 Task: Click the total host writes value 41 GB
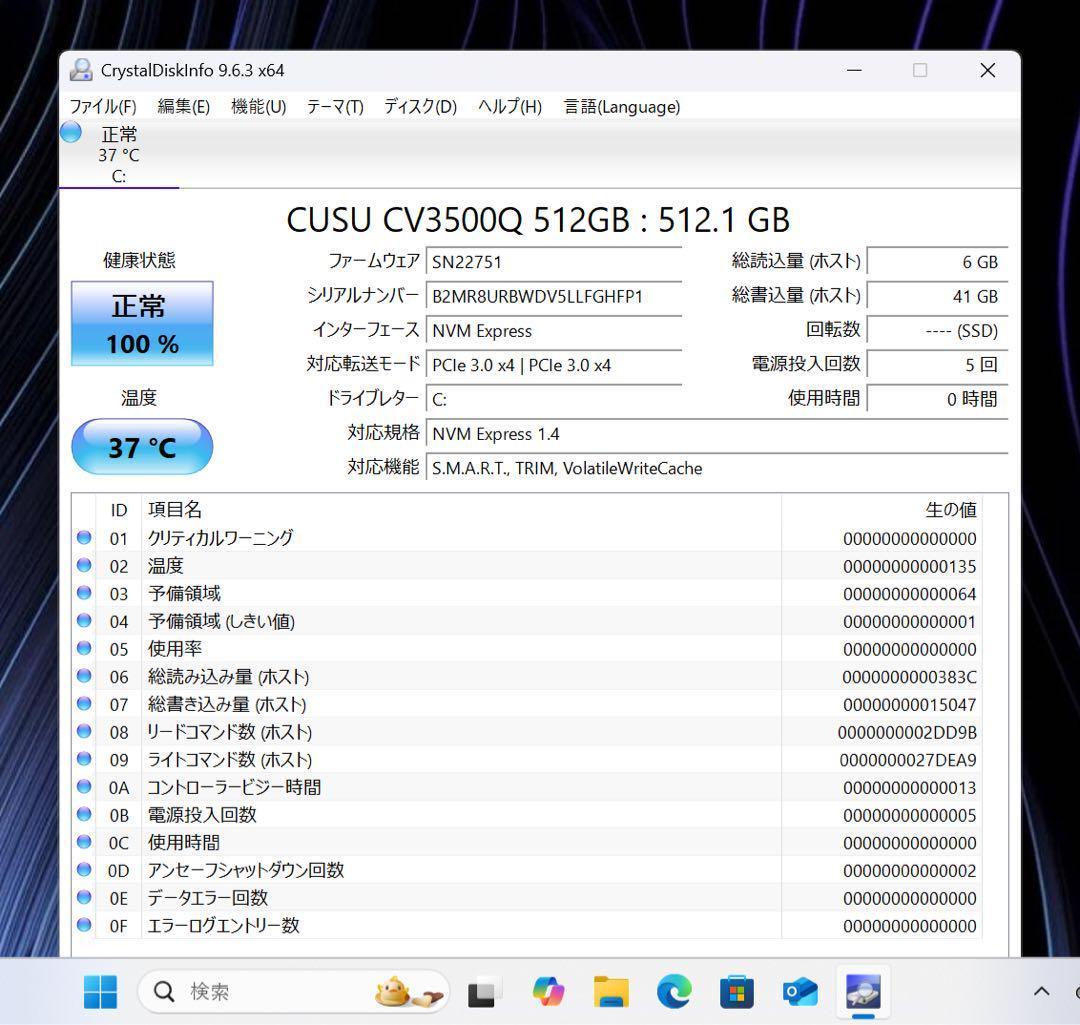937,296
